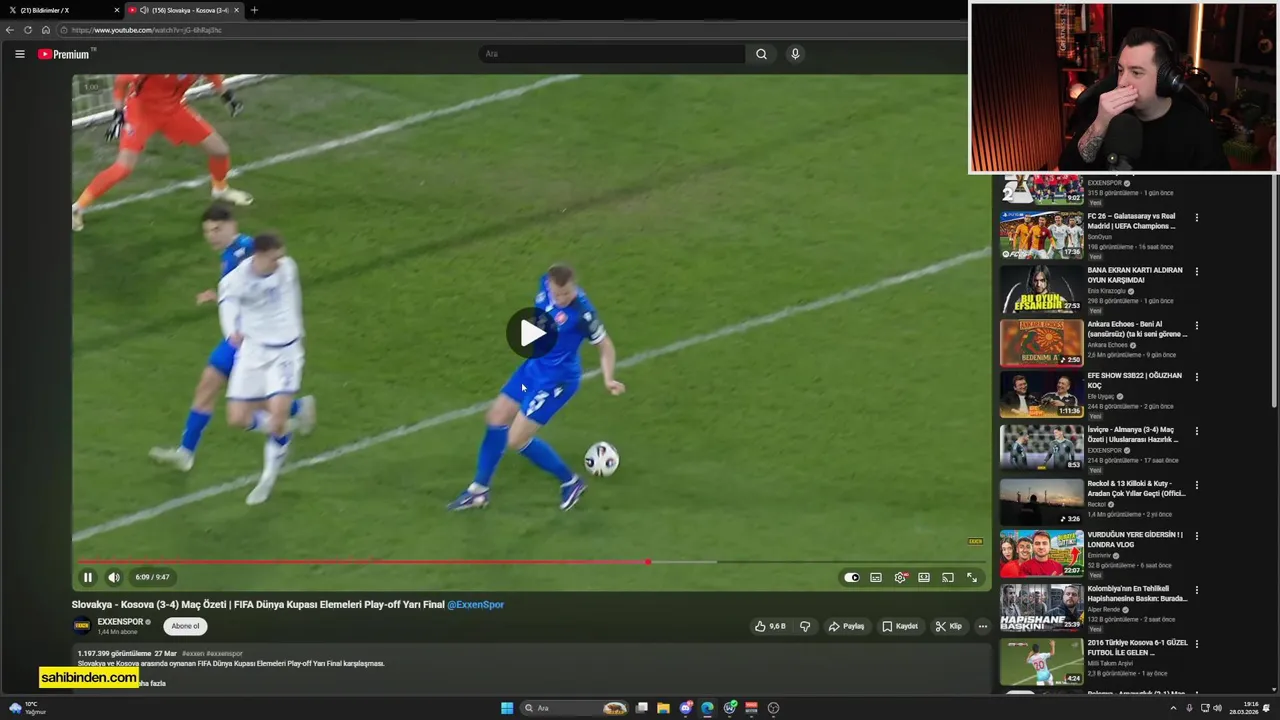The height and width of the screenshot is (720, 1280).
Task: Open options menu for Kolombiya video
Action: click(1197, 590)
